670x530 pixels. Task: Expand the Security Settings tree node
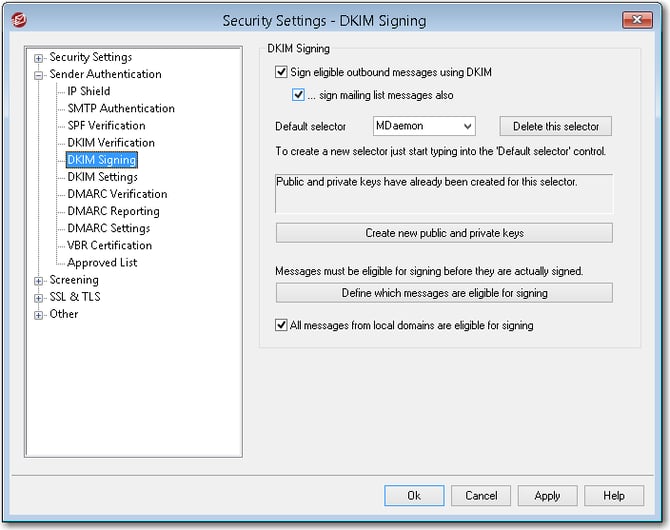[x=38, y=58]
